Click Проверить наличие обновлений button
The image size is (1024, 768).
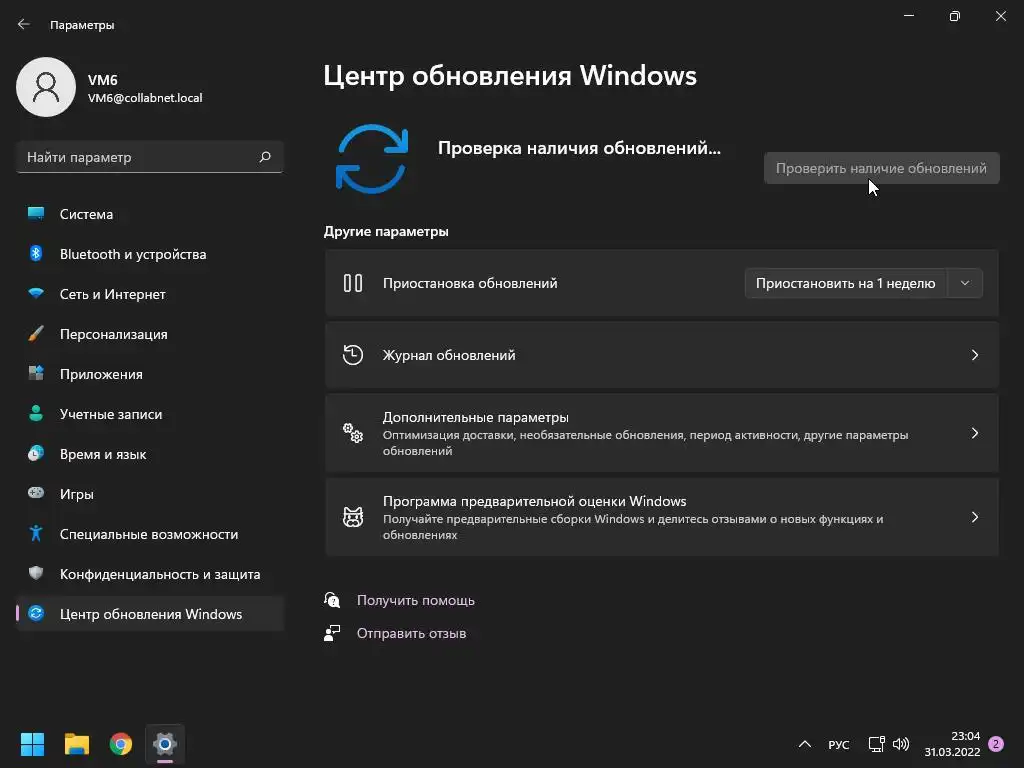(x=882, y=168)
